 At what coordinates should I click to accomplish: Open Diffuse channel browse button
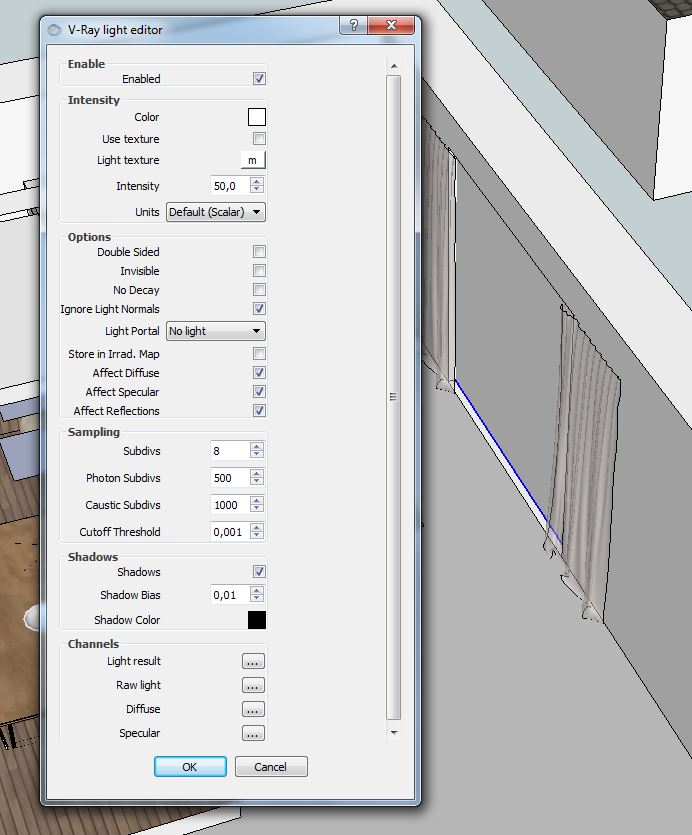(x=253, y=709)
